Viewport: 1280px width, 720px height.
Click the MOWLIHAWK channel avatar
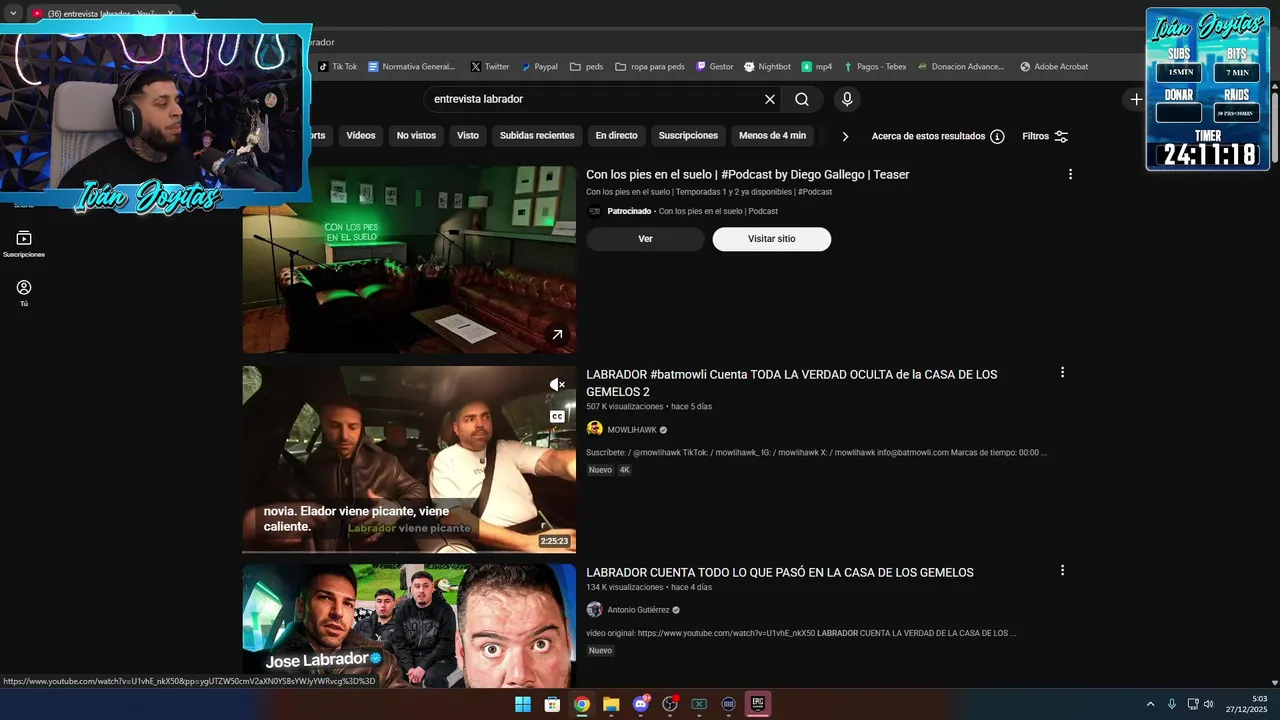(x=595, y=429)
